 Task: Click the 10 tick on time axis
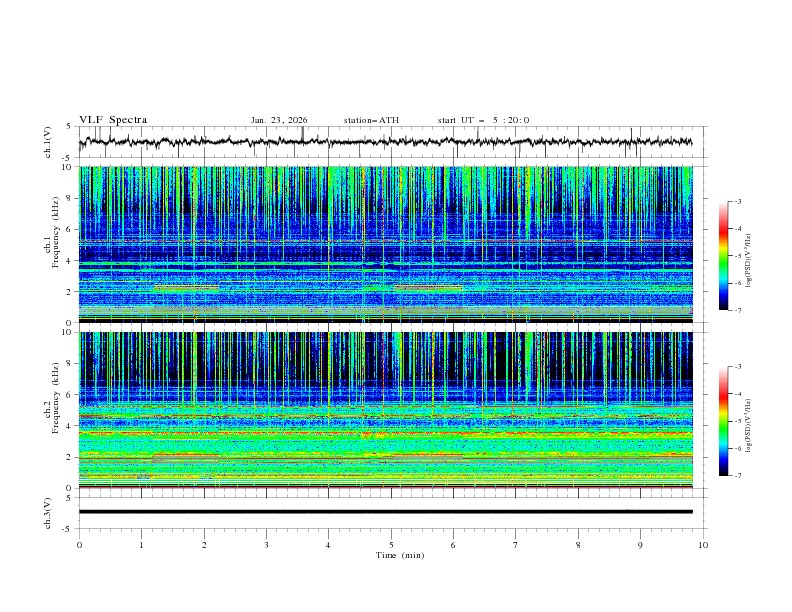703,544
